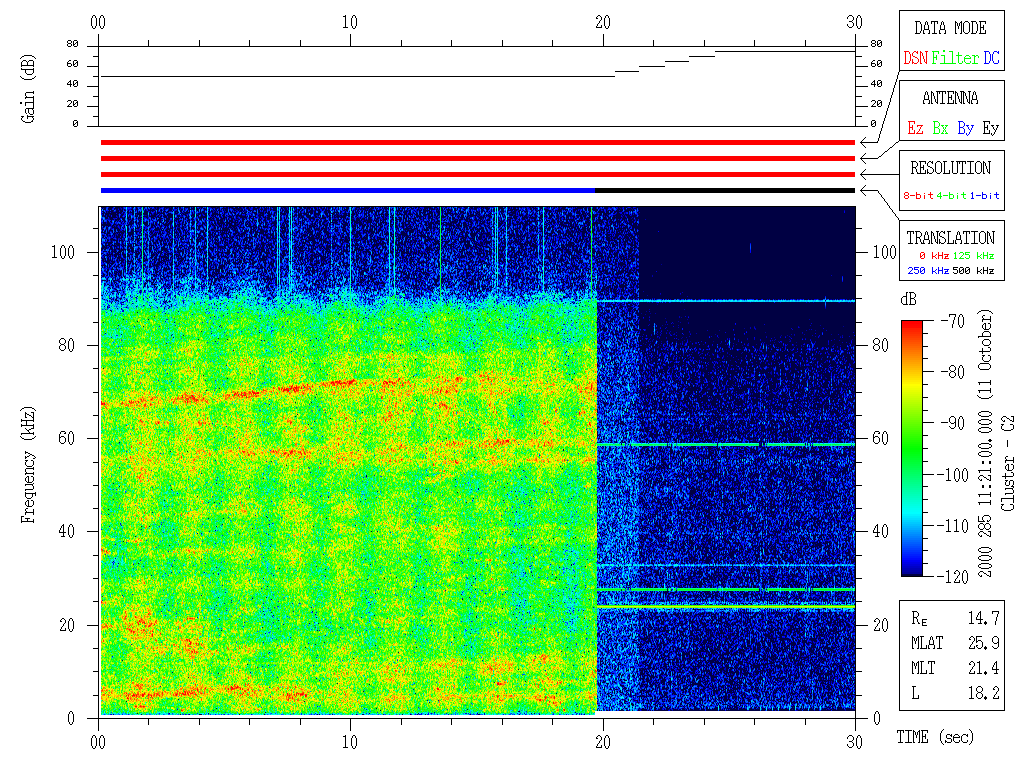Click the 1-bit resolution label
This screenshot has height=768, width=1024.
(x=985, y=196)
